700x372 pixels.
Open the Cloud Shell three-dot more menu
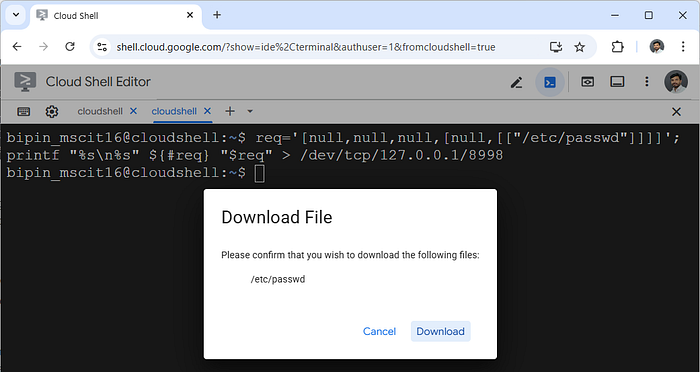pyautogui.click(x=646, y=82)
